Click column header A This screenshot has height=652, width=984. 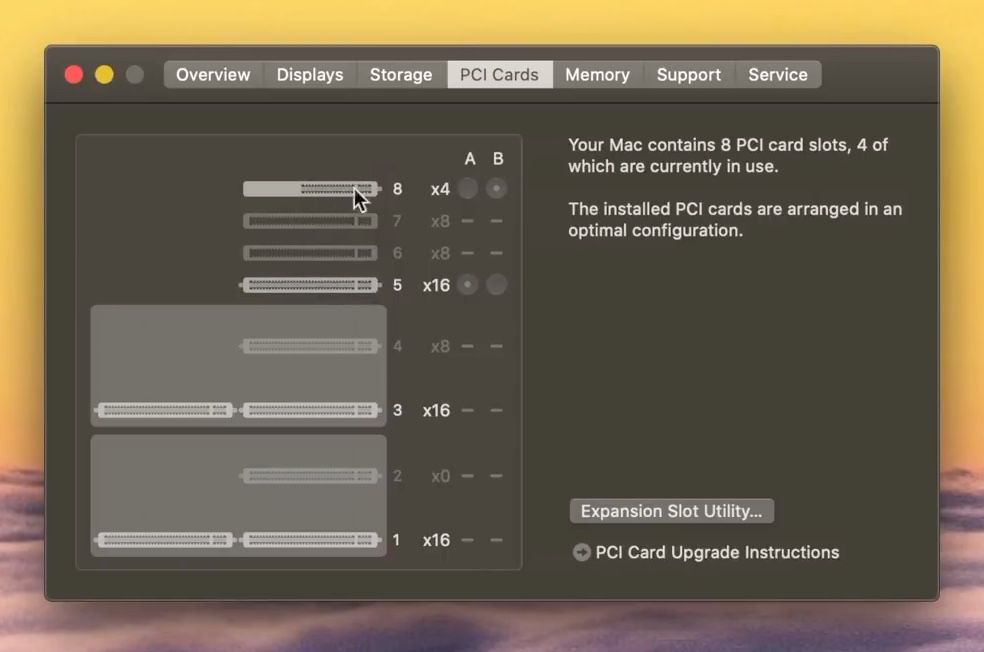(x=469, y=159)
